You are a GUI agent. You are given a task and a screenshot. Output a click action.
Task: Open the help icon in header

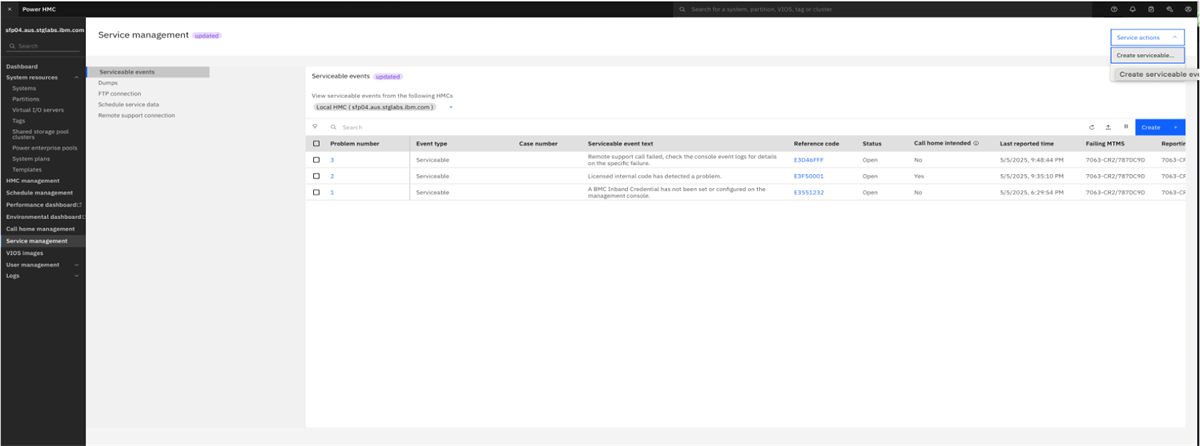pos(1114,9)
